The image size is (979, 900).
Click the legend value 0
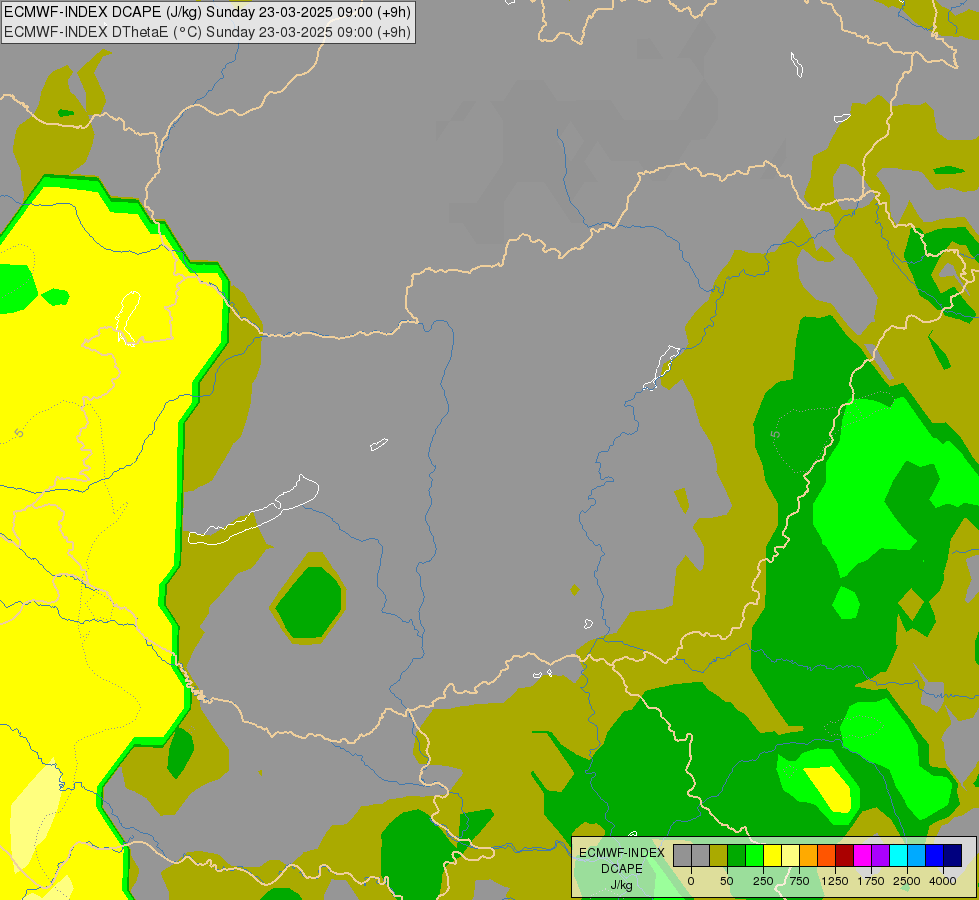click(691, 881)
